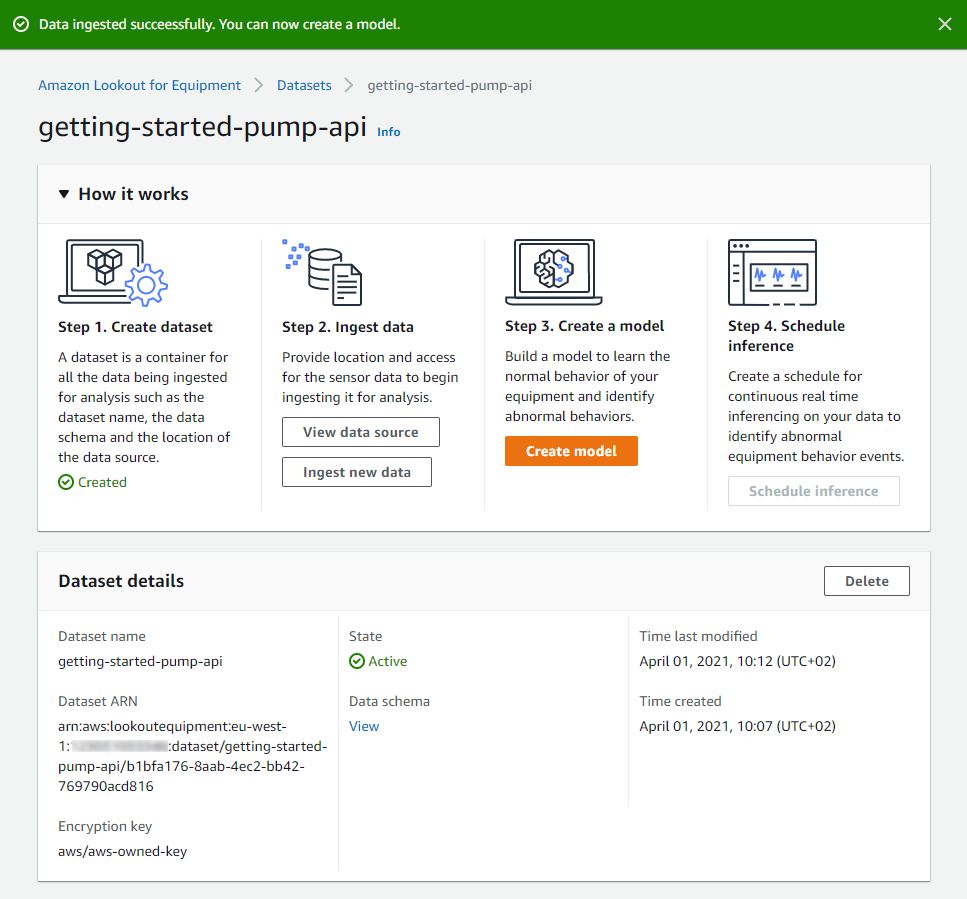Dismiss the data ingested success banner

(x=944, y=24)
